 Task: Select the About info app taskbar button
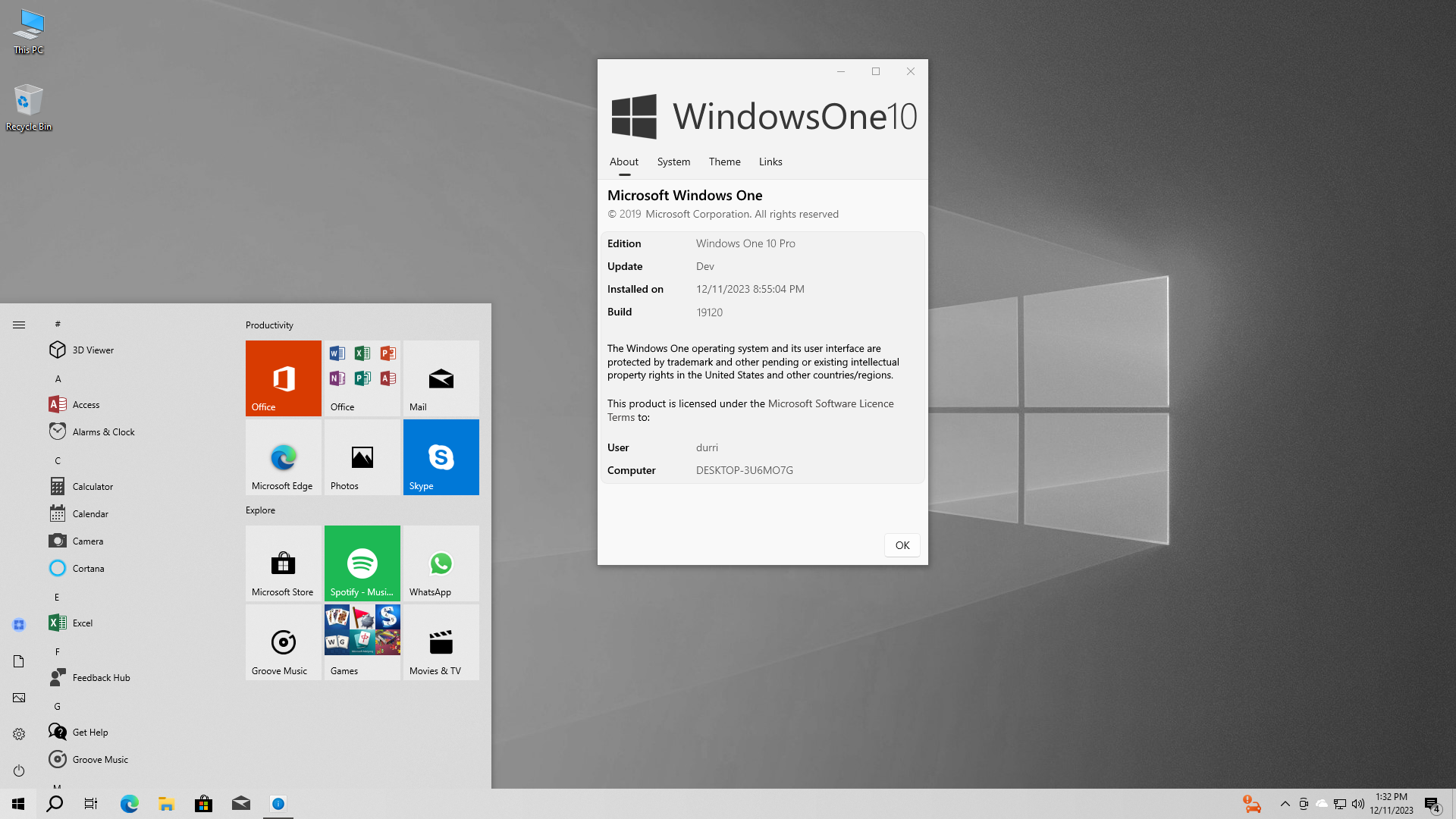tap(278, 804)
